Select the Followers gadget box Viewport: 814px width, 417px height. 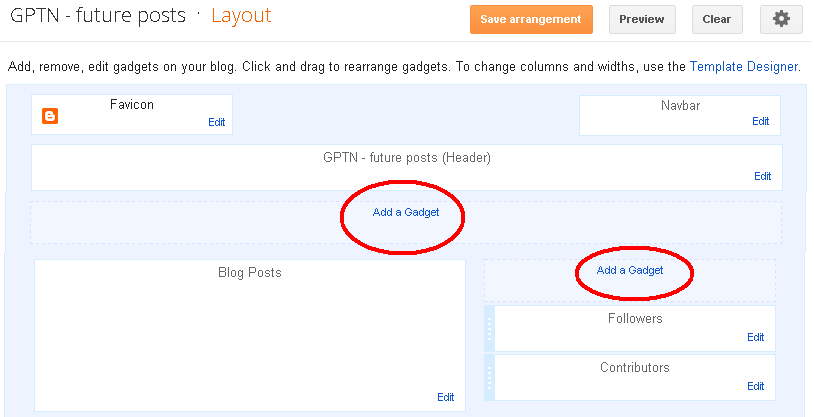pyautogui.click(x=635, y=329)
